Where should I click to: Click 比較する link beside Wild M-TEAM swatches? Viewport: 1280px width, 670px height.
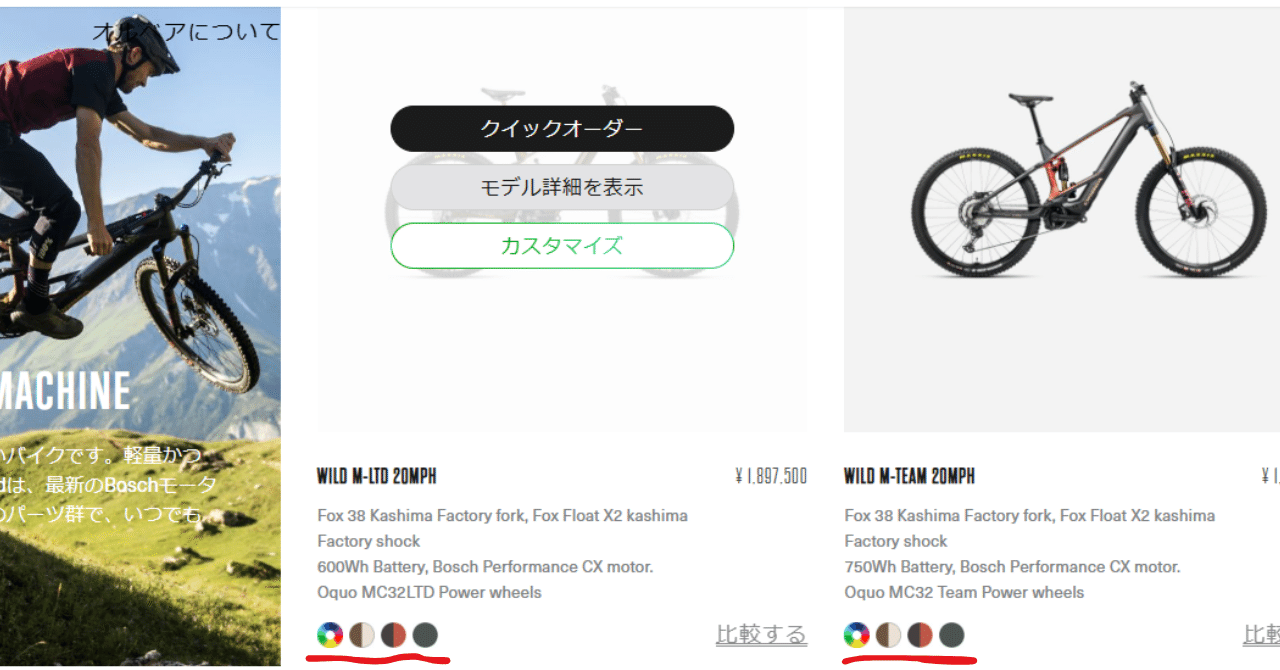coord(1261,635)
